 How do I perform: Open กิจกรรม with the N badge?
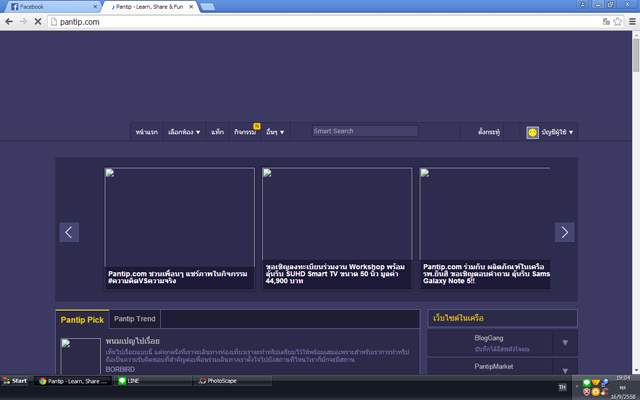246,132
